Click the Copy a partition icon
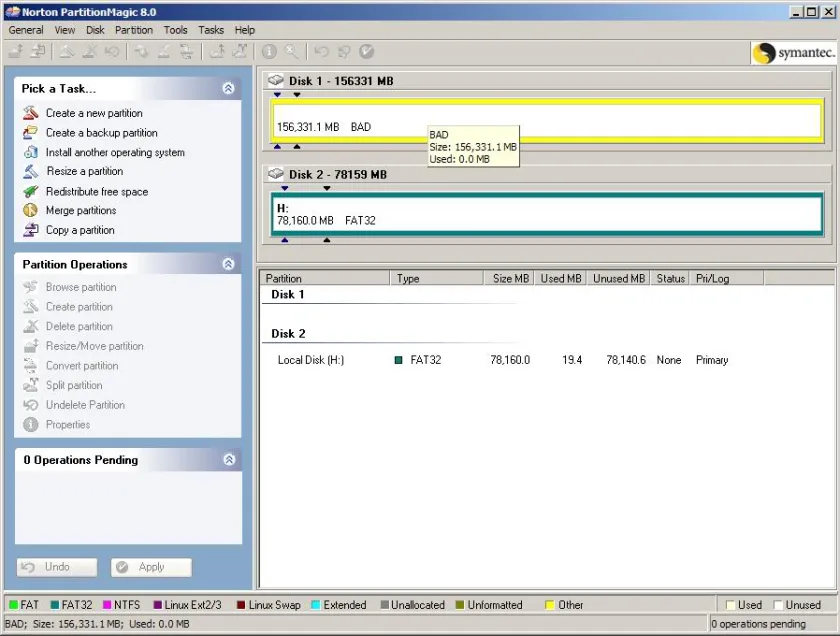The image size is (840, 636). click(x=31, y=230)
